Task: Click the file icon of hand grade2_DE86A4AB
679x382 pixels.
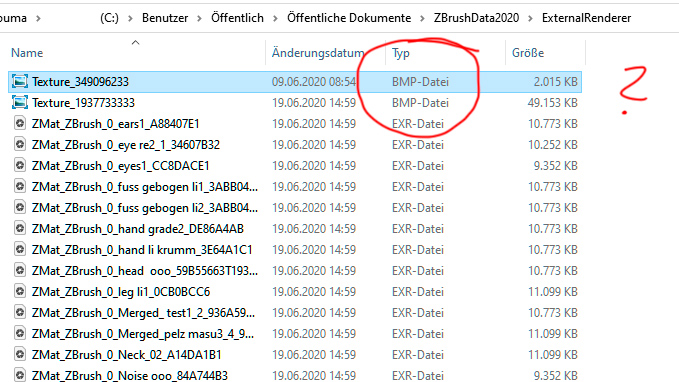Action: point(20,229)
